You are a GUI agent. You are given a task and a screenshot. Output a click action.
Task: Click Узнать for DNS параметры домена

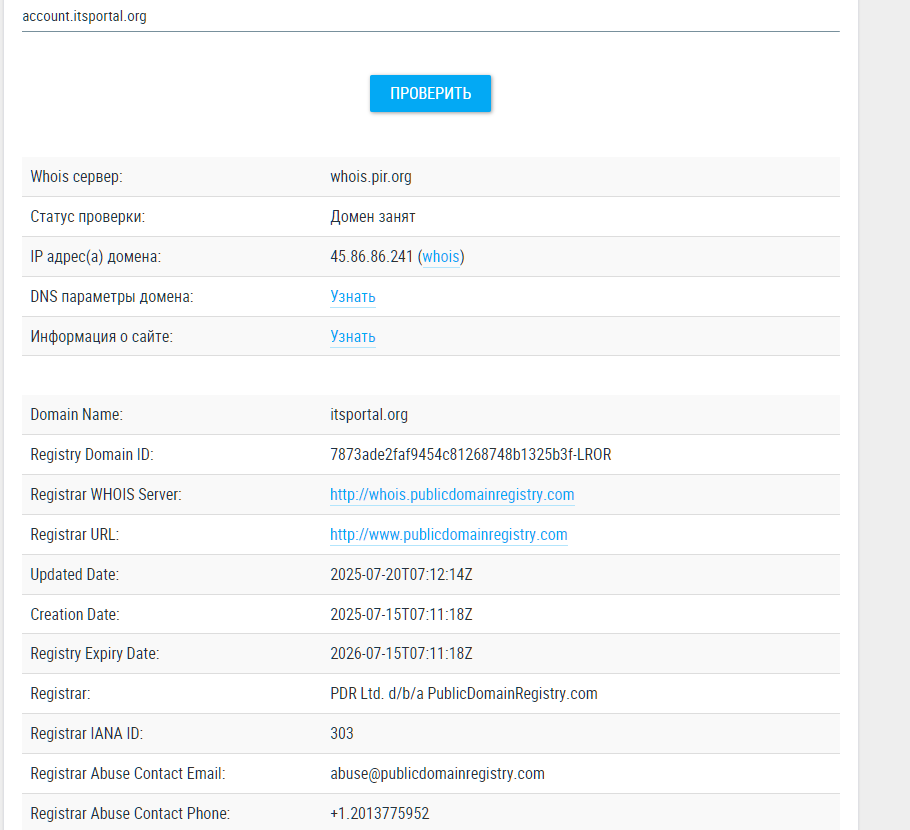353,297
